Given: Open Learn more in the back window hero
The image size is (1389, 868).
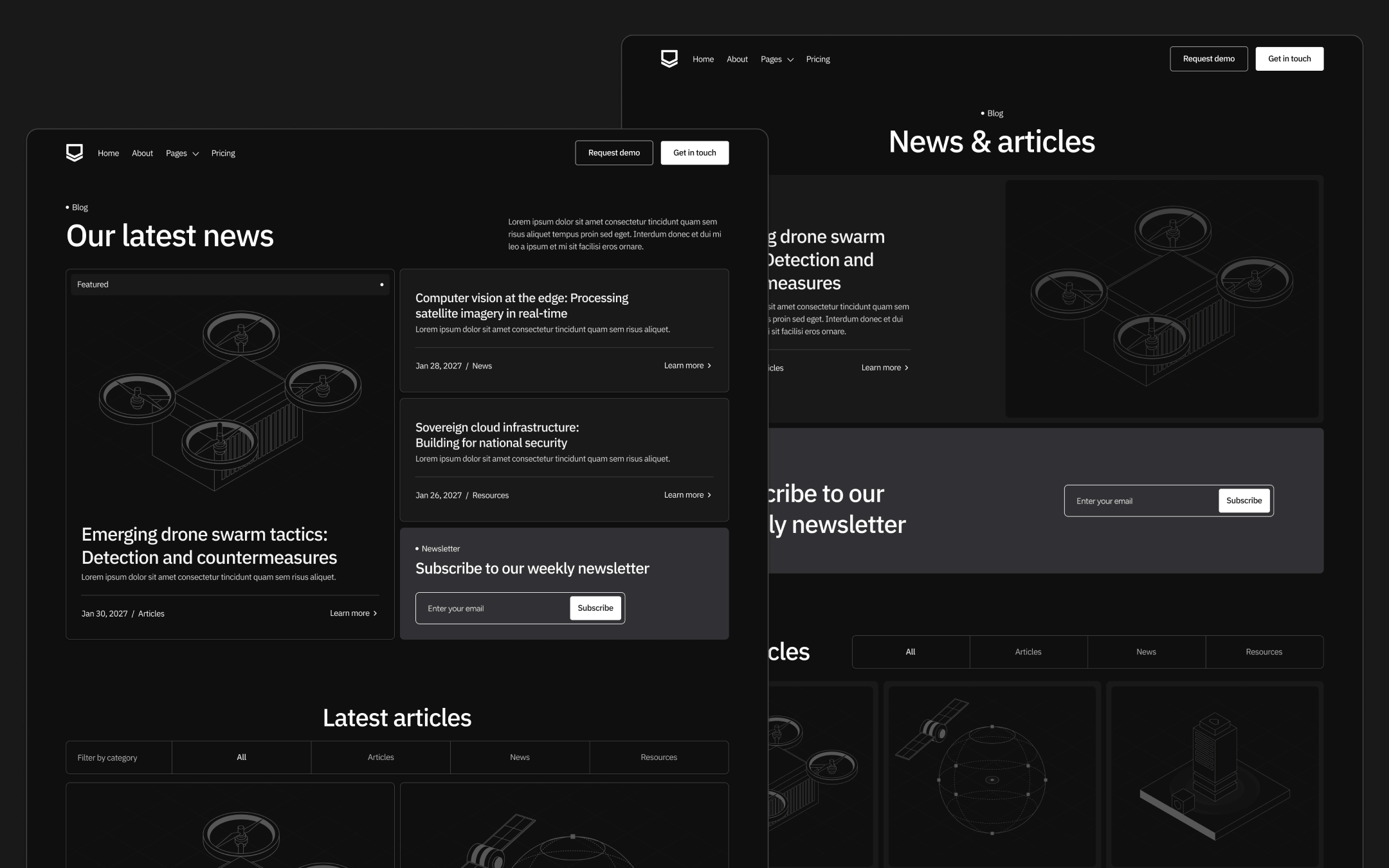Looking at the screenshot, I should 885,367.
